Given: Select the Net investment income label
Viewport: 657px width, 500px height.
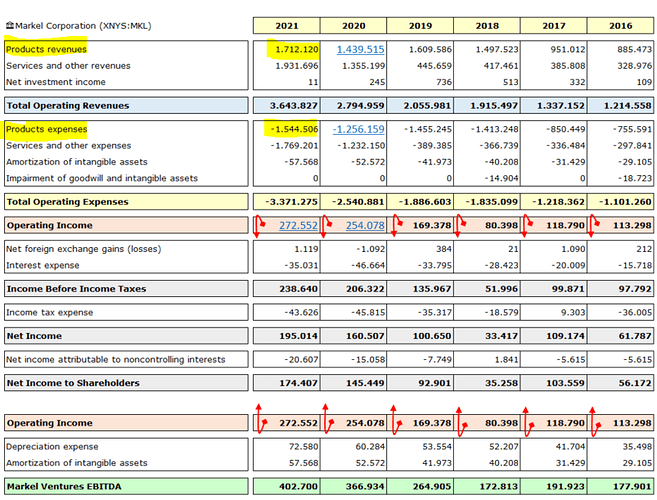Looking at the screenshot, I should tap(55, 82).
